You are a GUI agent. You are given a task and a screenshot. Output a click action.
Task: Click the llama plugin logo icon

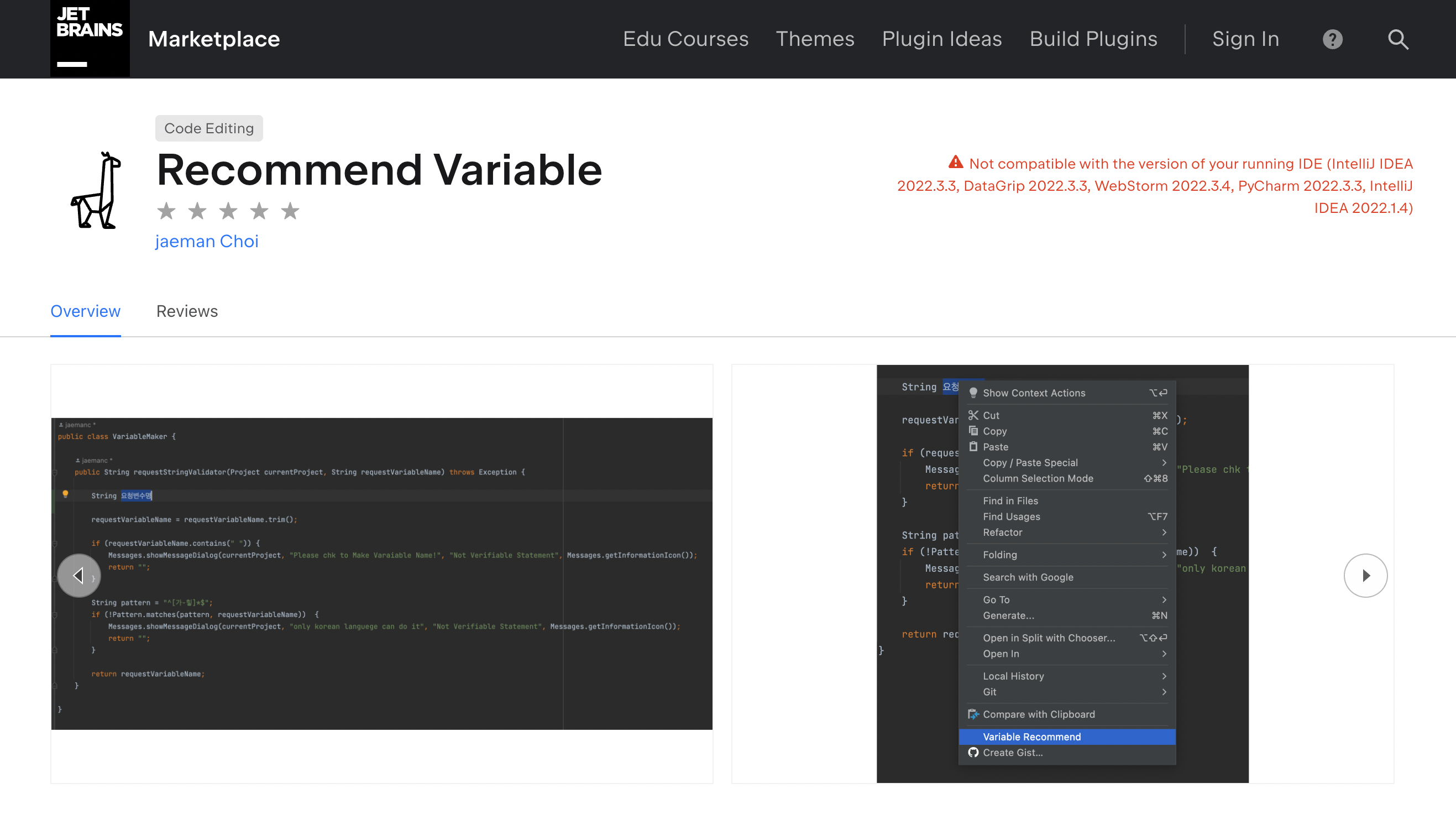[x=97, y=190]
